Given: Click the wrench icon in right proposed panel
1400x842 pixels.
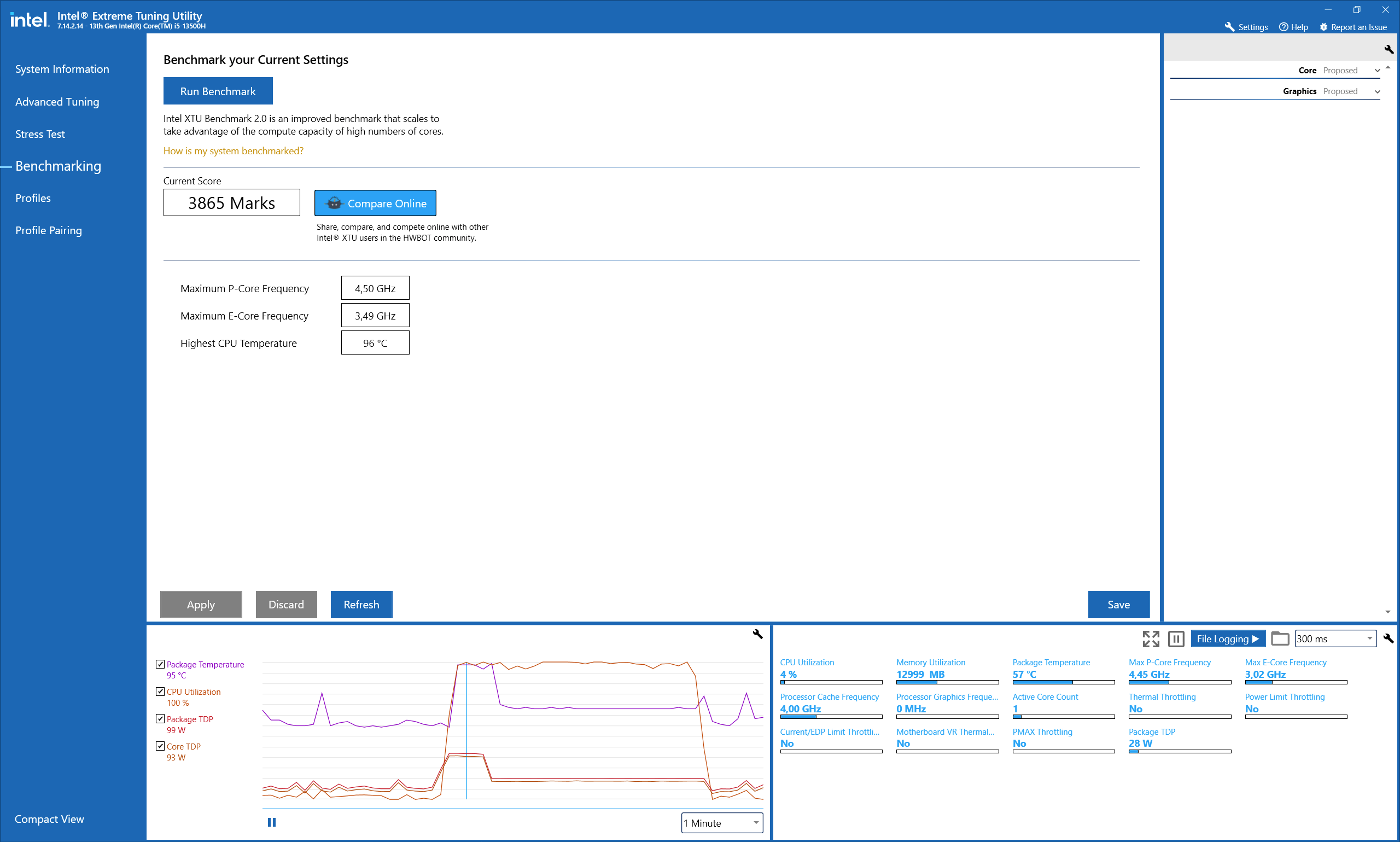Looking at the screenshot, I should point(1388,49).
